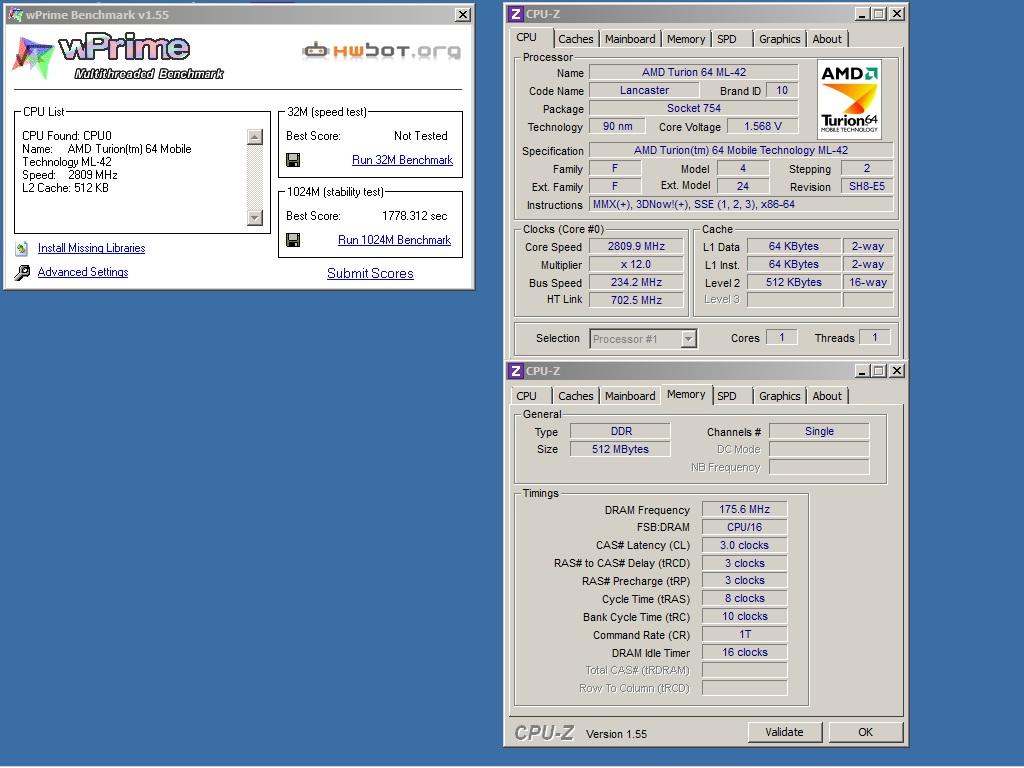Click the save icon for the 32M benchmark

[293, 160]
